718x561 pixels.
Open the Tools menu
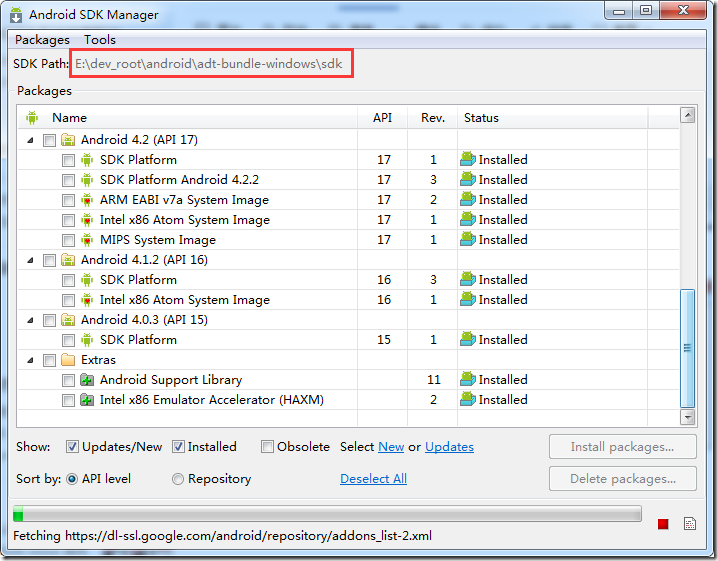pos(100,40)
